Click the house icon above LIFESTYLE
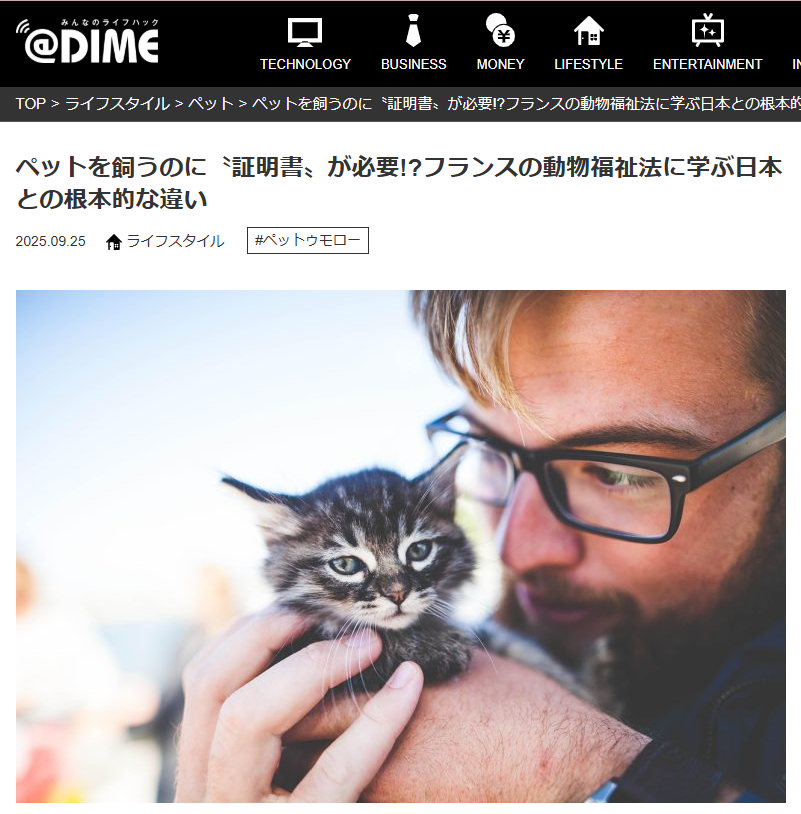Screen dimensions: 801x814 [588, 31]
